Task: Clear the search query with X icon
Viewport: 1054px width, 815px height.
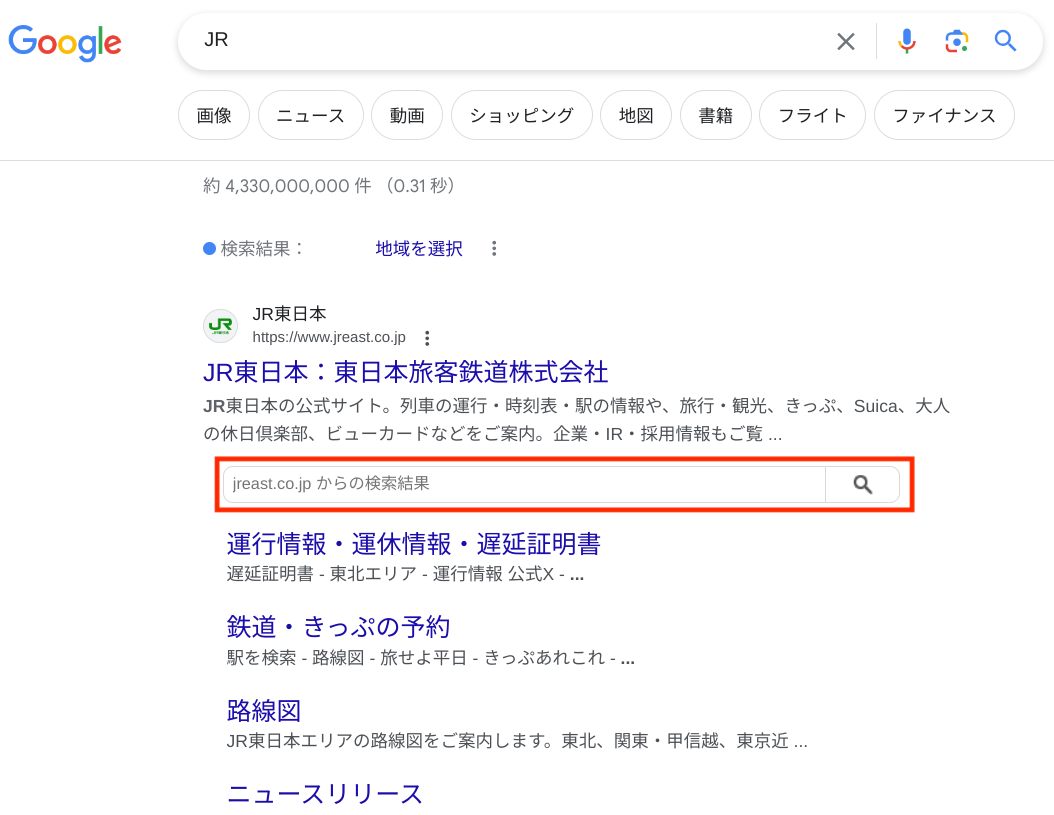Action: [x=846, y=41]
